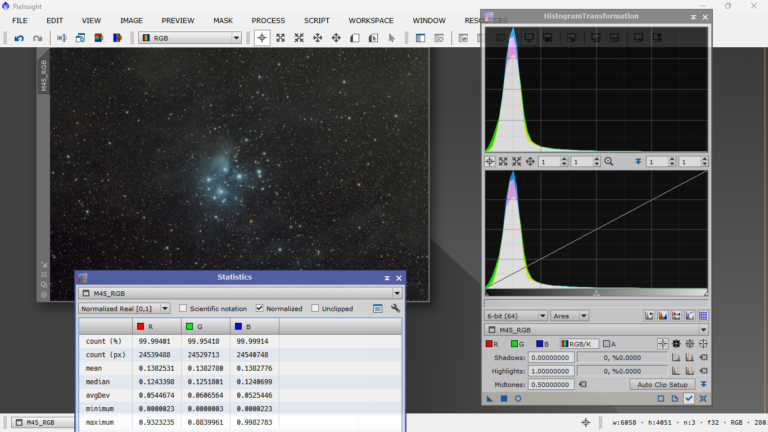Viewport: 768px width, 432px height.
Task: Open the WORKSPACE menu
Action: (371, 21)
